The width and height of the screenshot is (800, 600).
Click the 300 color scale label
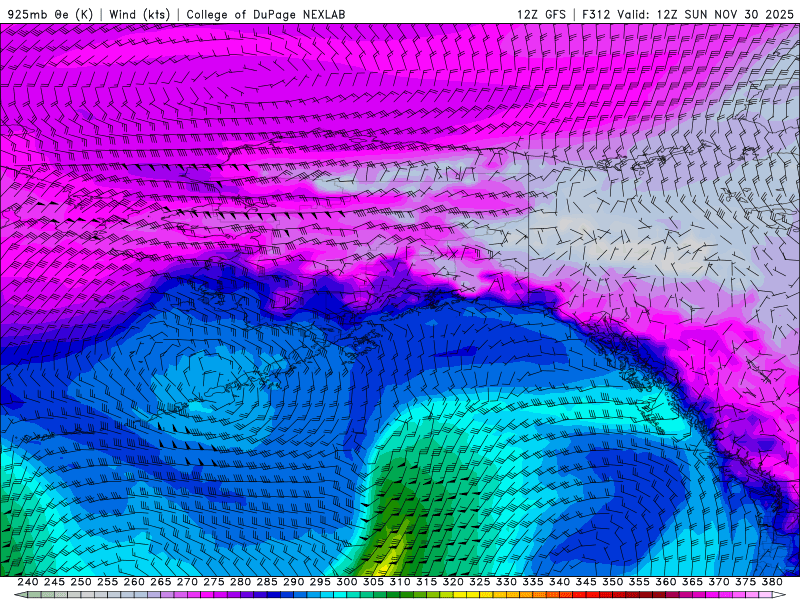pos(346,582)
